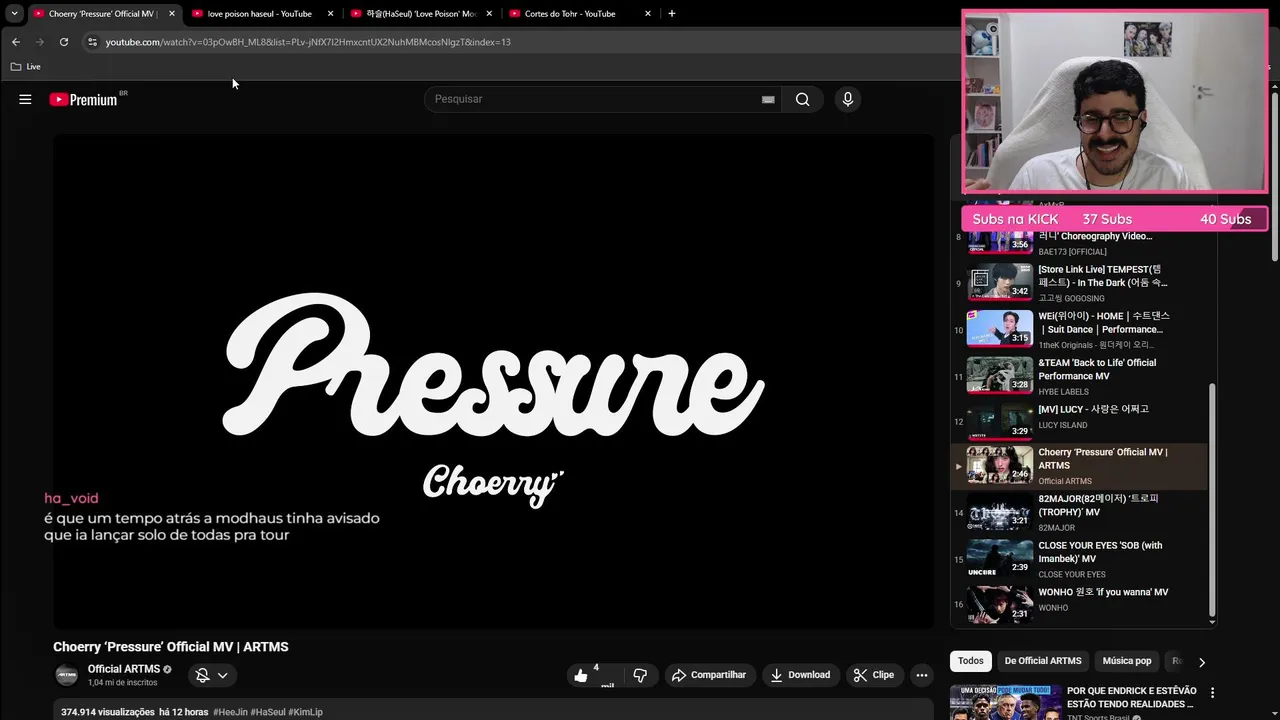Click browser back arrow

[16, 42]
